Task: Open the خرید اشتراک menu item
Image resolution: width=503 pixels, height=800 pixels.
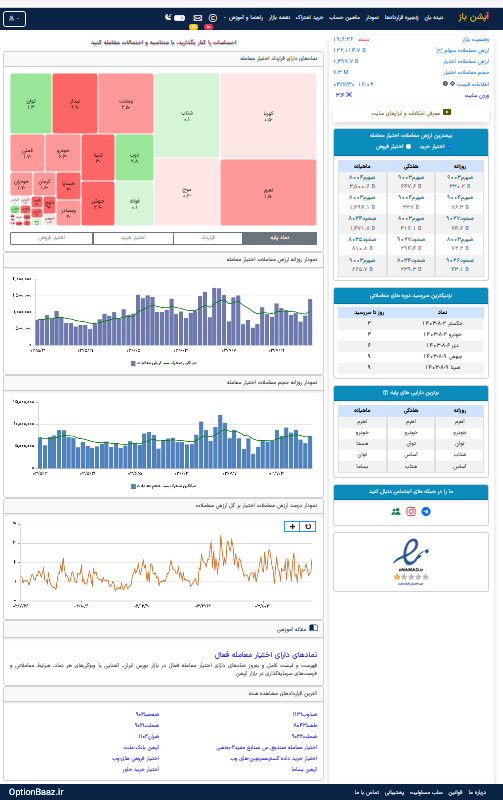Action: click(309, 18)
